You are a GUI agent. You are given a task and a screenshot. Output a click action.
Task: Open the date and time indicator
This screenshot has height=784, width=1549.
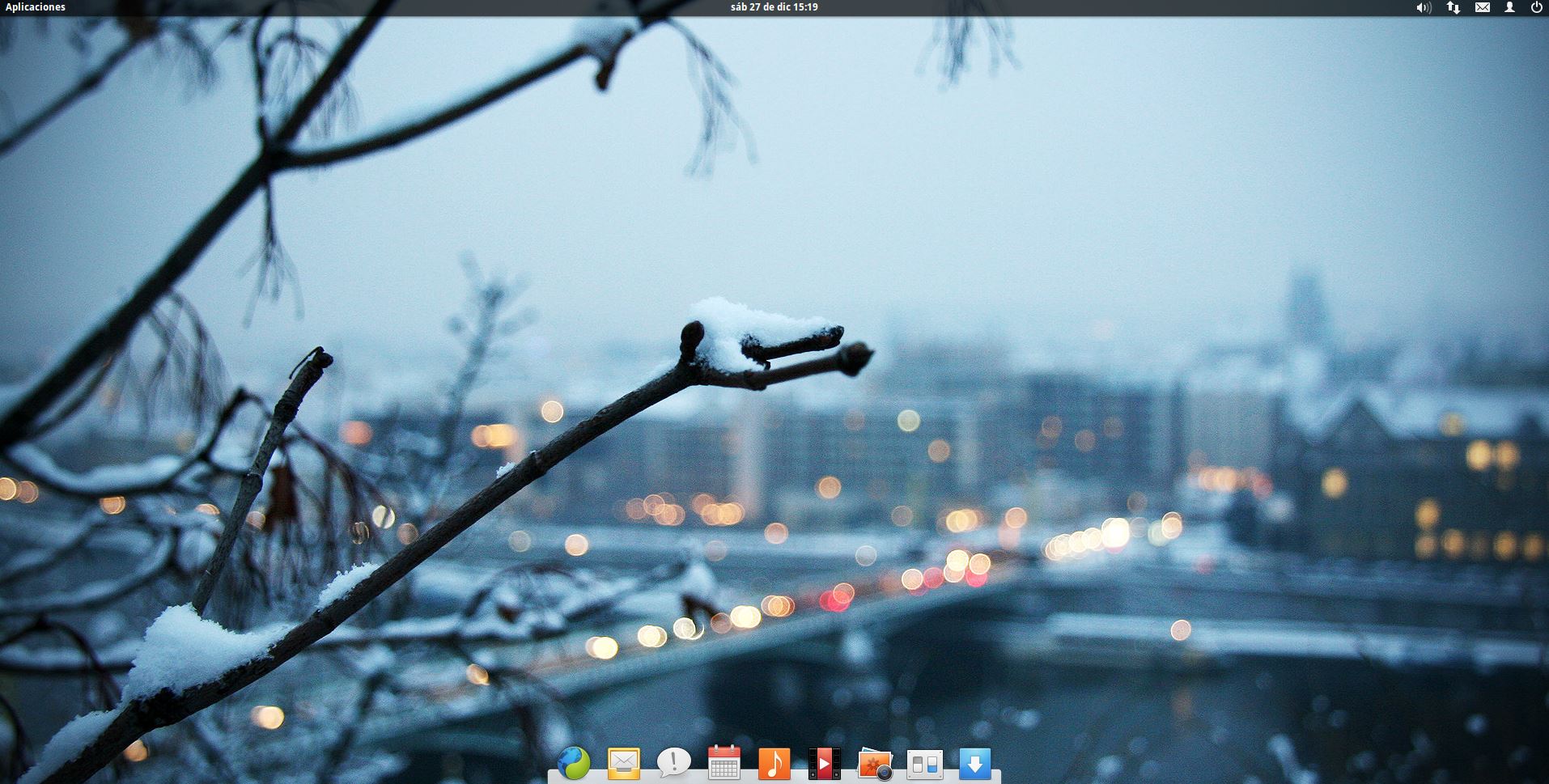[x=774, y=7]
